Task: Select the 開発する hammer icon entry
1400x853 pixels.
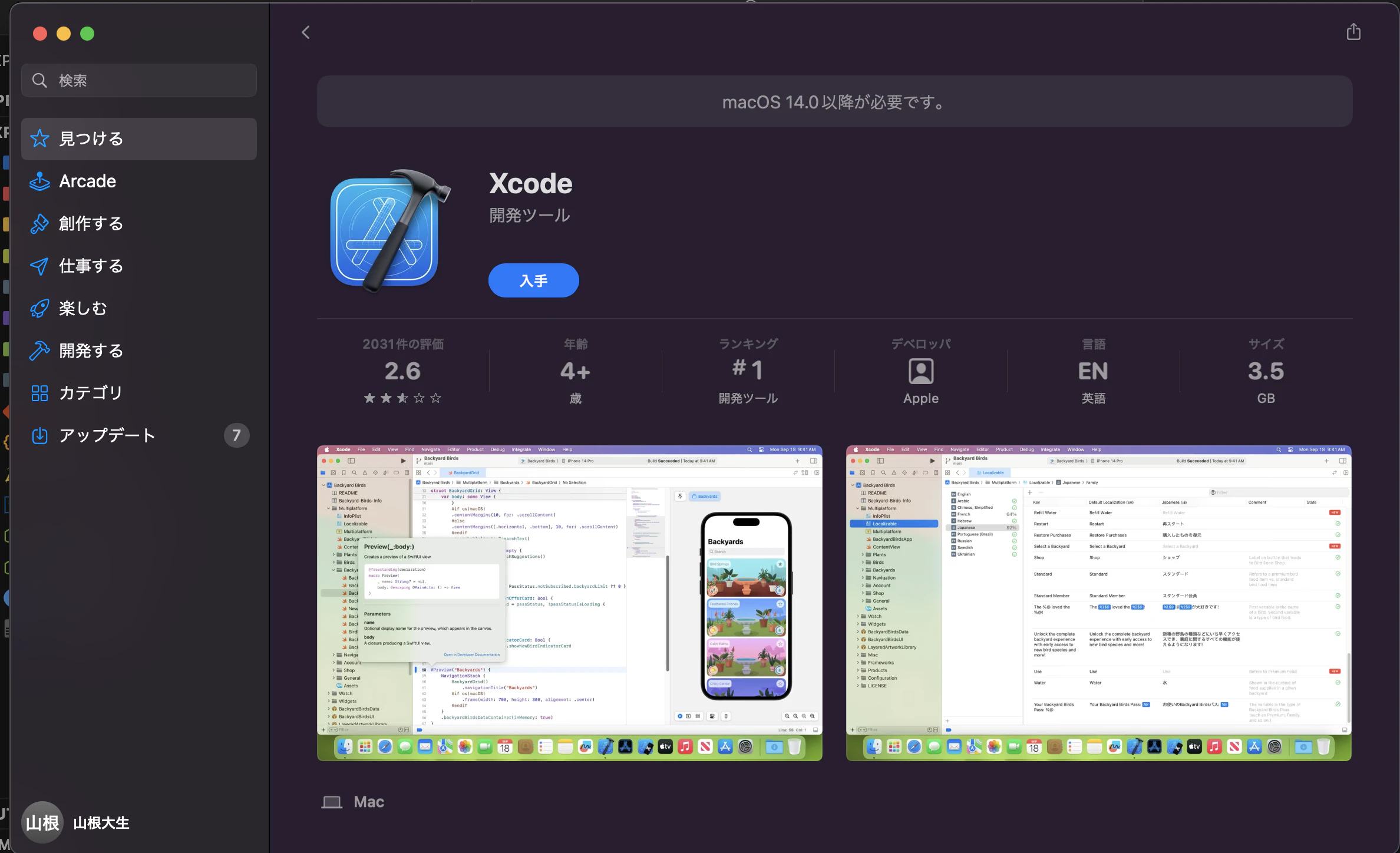Action: pyautogui.click(x=139, y=351)
